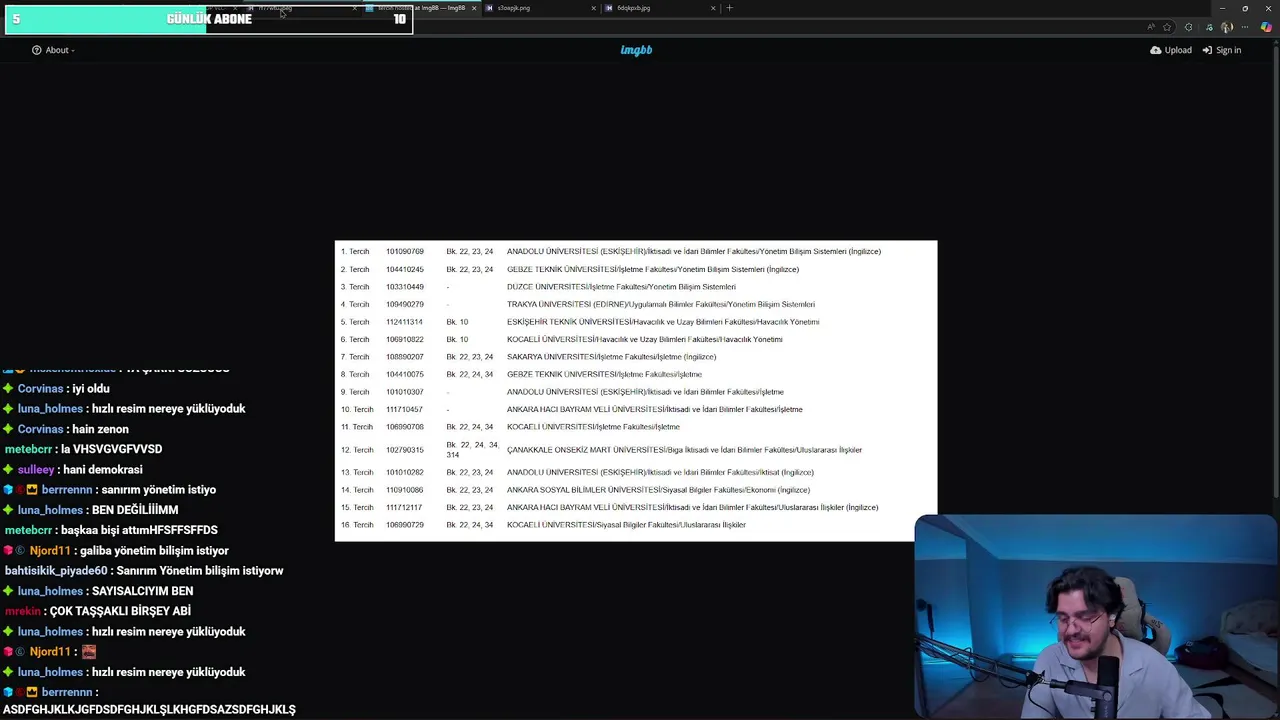Switch to the ImgBB hosted image tab
1280x720 pixels.
[x=420, y=8]
